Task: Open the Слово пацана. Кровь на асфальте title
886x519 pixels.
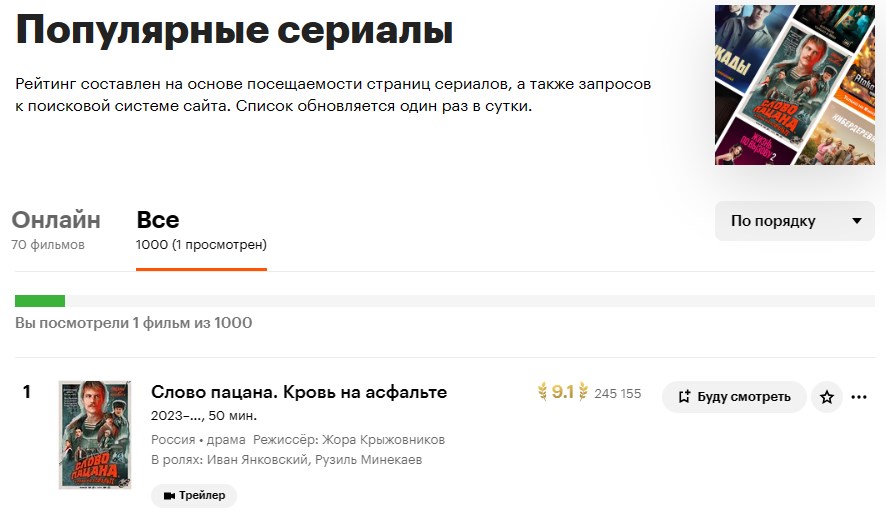Action: pyautogui.click(x=299, y=392)
